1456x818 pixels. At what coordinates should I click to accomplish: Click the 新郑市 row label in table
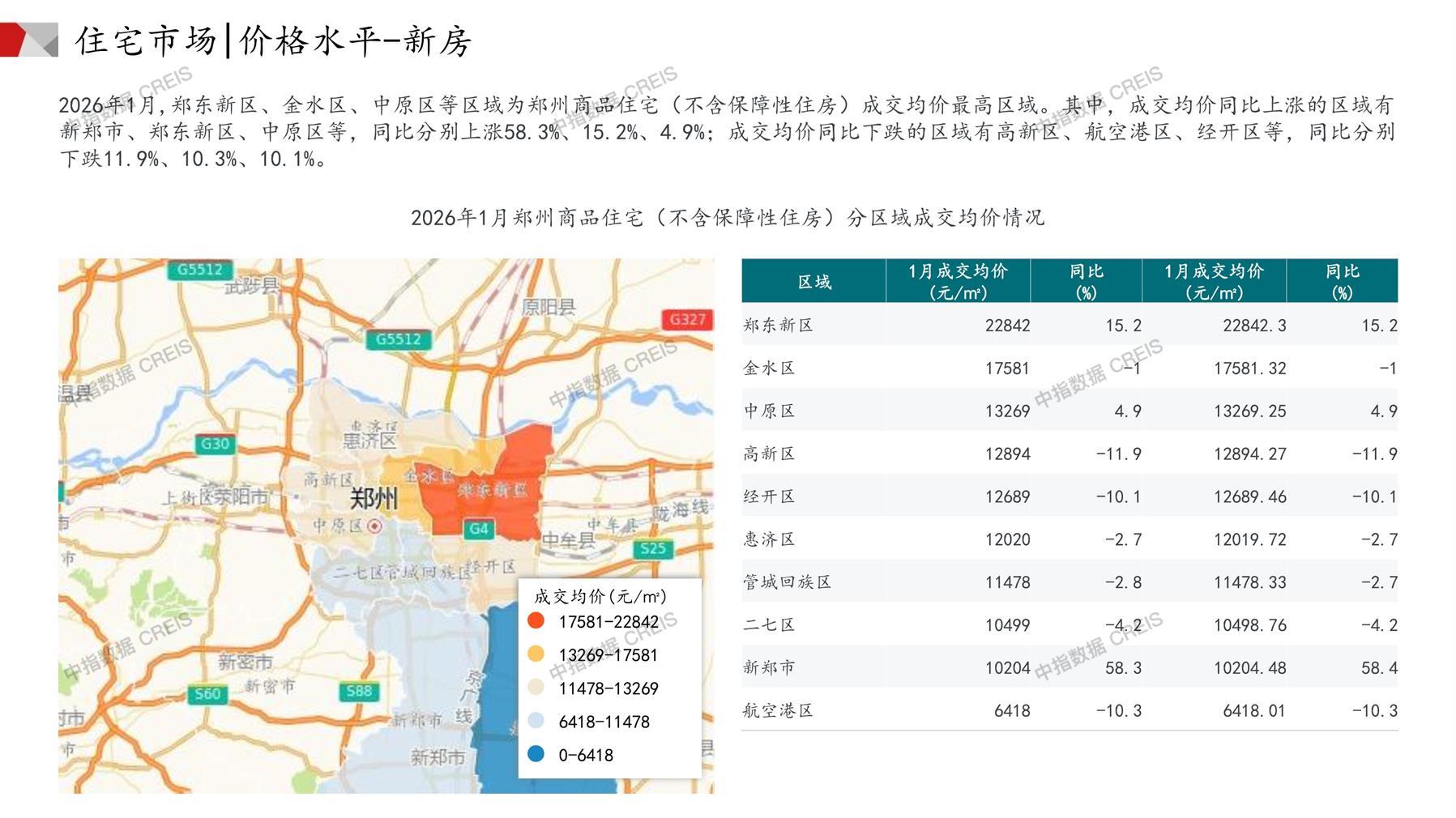769,668
